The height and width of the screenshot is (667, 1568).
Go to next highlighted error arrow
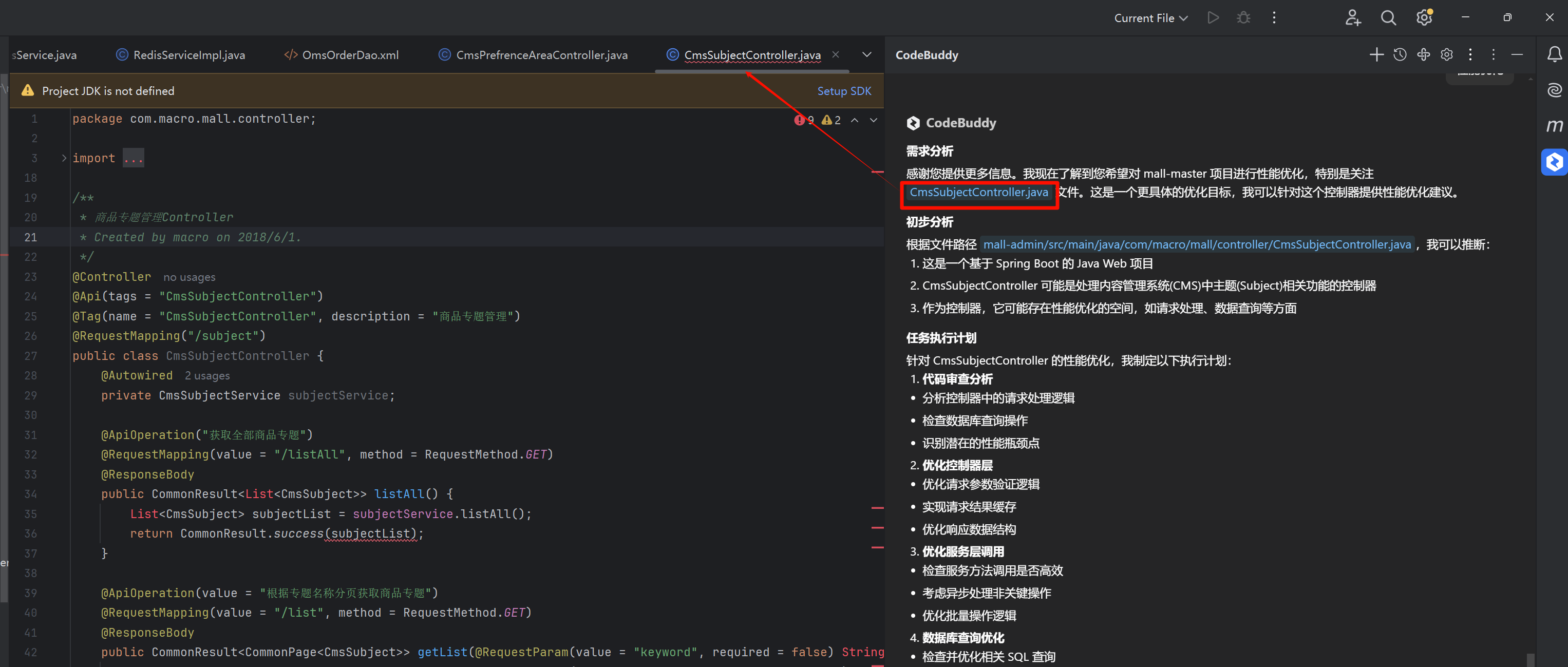pos(874,120)
